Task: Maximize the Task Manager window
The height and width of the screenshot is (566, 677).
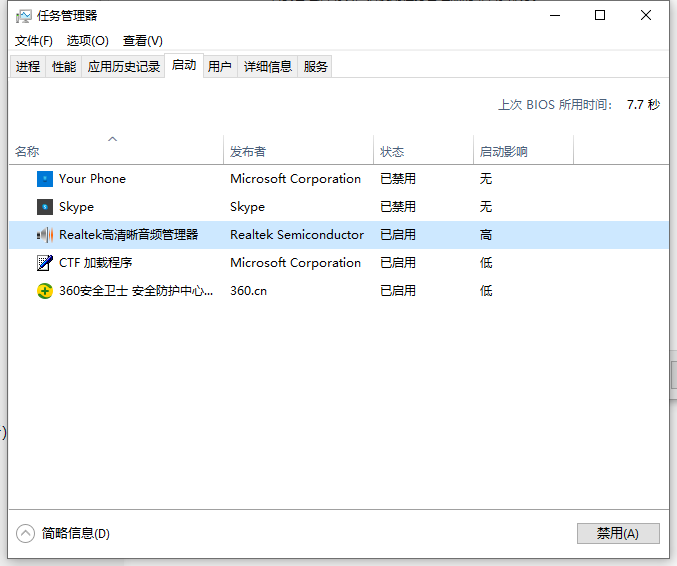Action: pos(600,16)
